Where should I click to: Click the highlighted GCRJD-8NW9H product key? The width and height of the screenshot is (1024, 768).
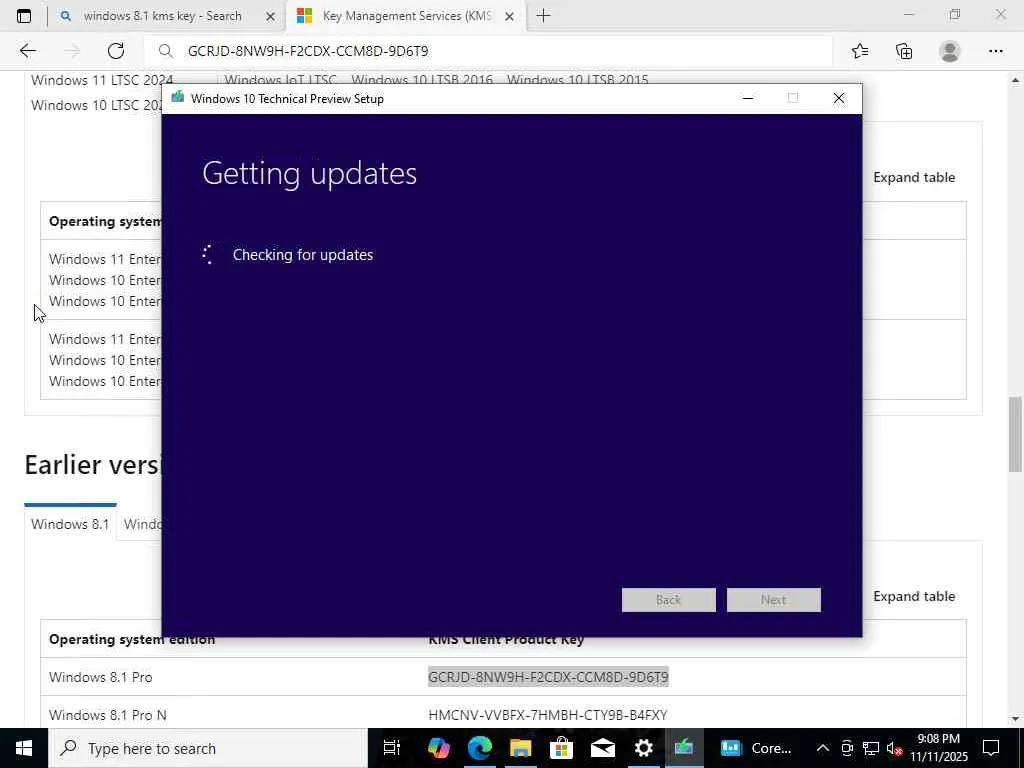(x=548, y=677)
